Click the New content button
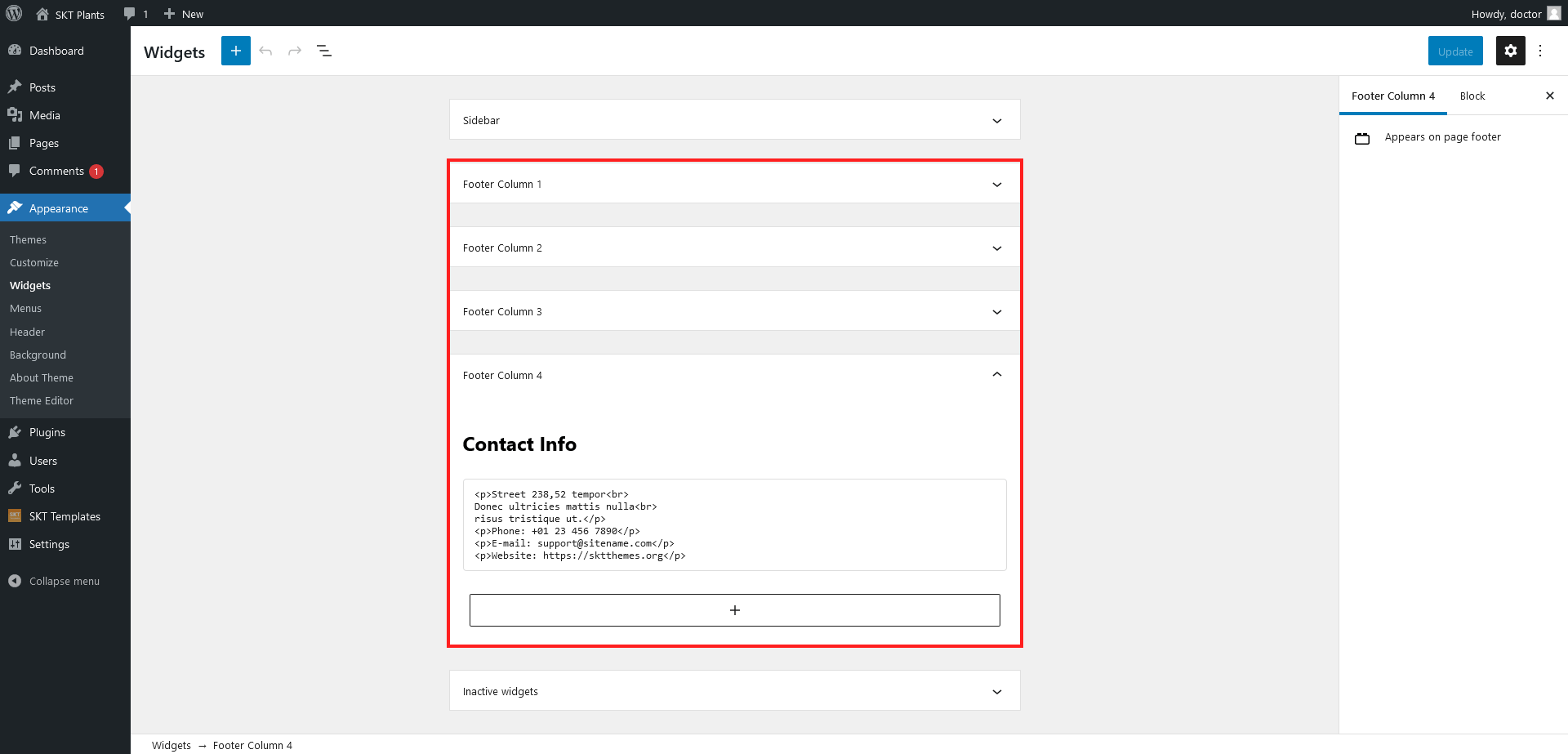The height and width of the screenshot is (754, 1568). point(184,14)
